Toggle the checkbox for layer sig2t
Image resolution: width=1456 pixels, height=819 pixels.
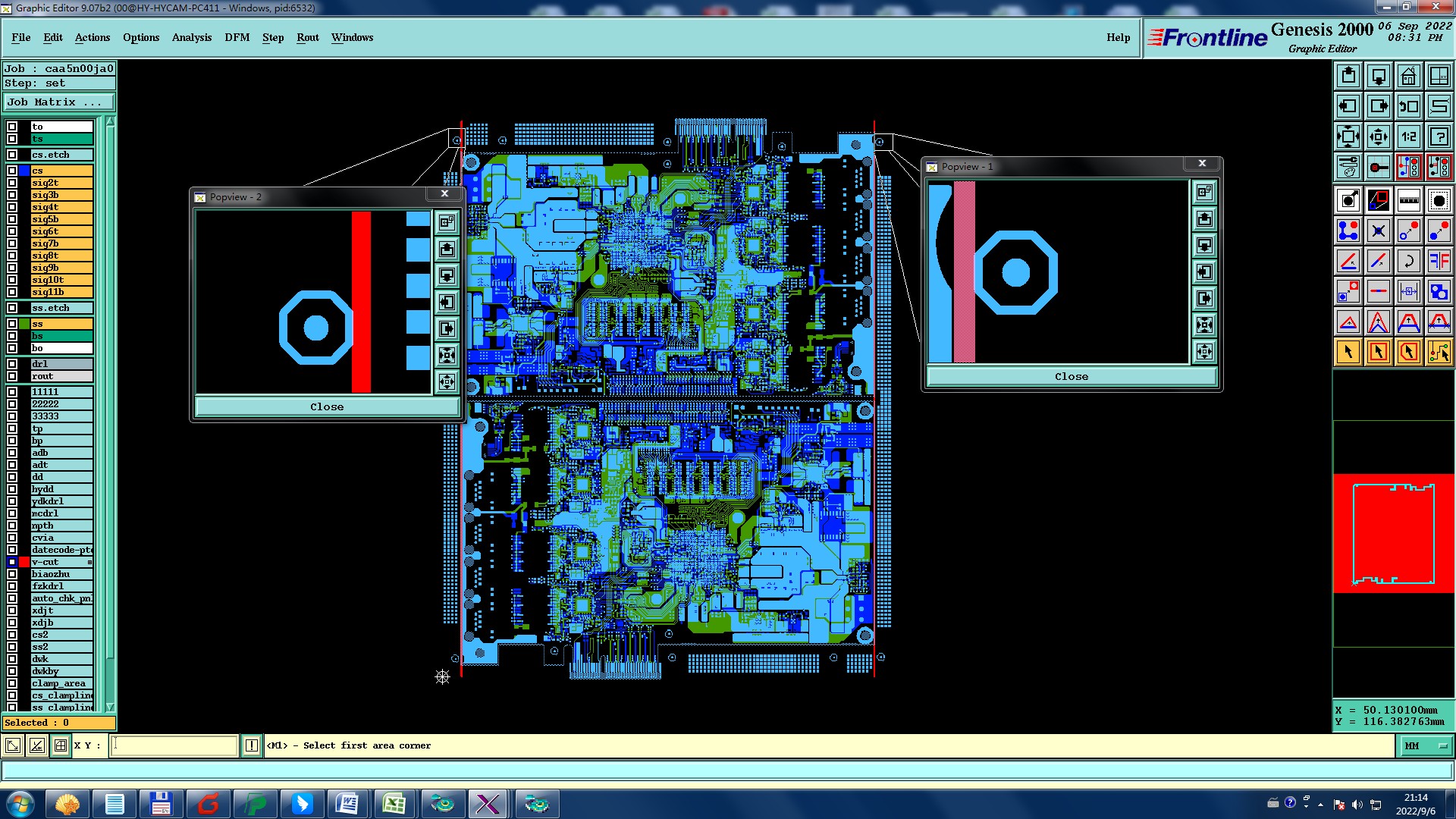pos(12,183)
